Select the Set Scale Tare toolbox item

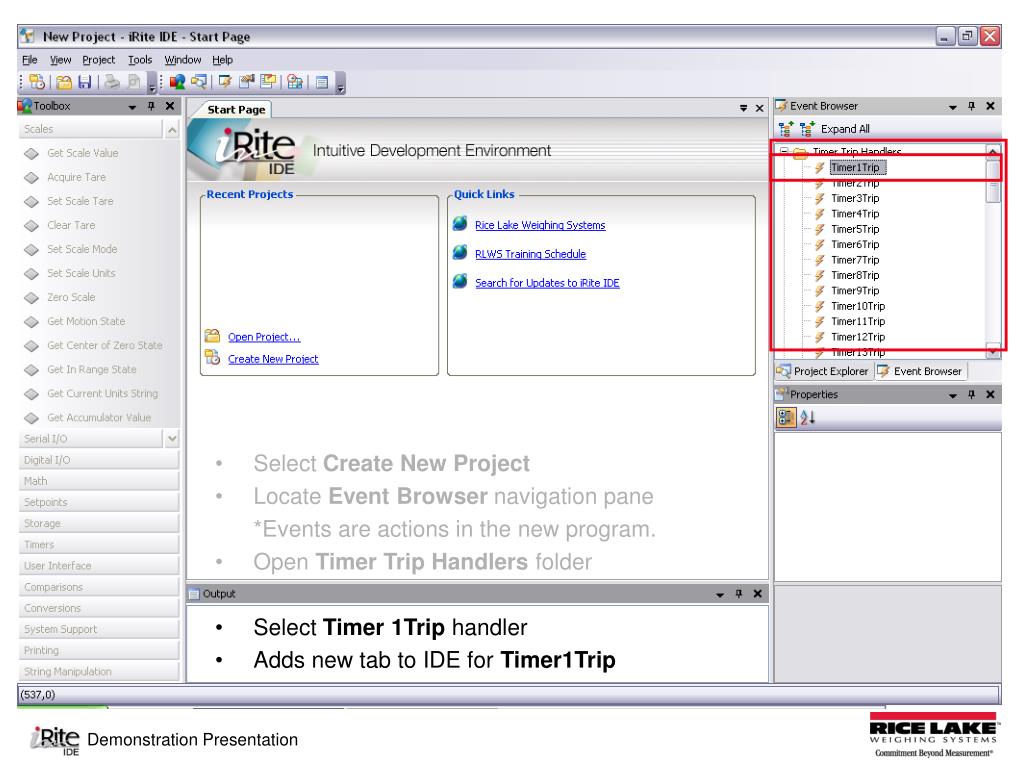pos(80,201)
